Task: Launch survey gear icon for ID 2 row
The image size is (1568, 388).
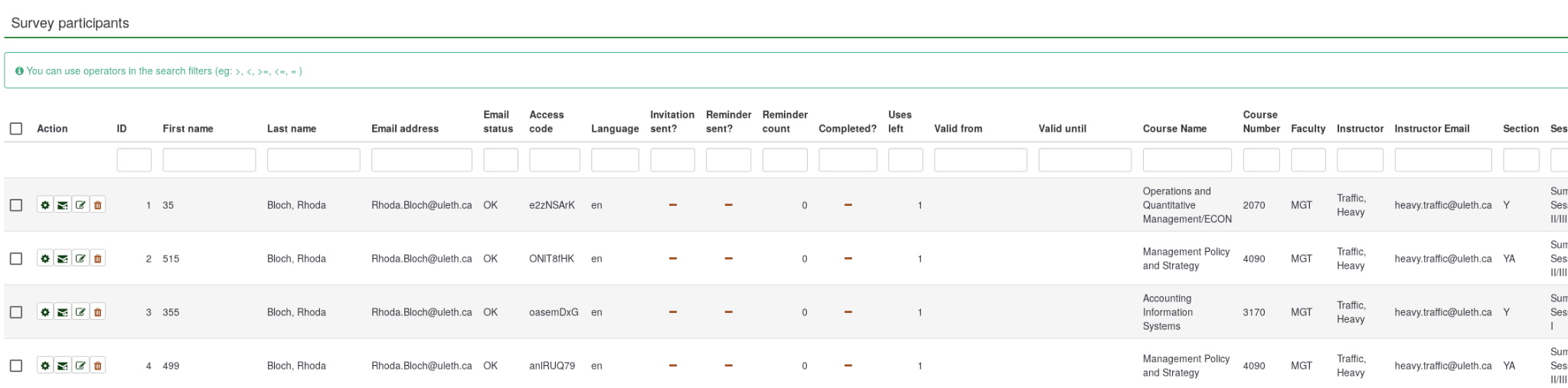Action: coord(45,259)
